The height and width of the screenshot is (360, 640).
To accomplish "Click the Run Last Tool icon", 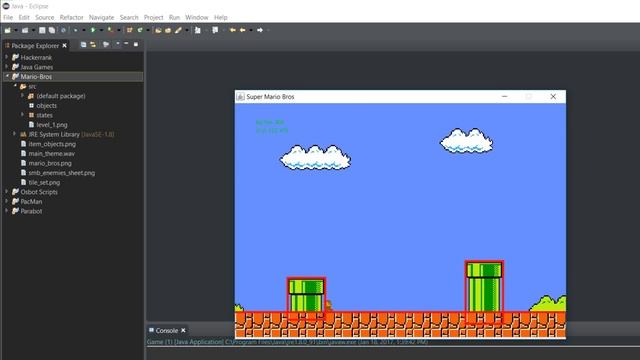I will 111,30.
